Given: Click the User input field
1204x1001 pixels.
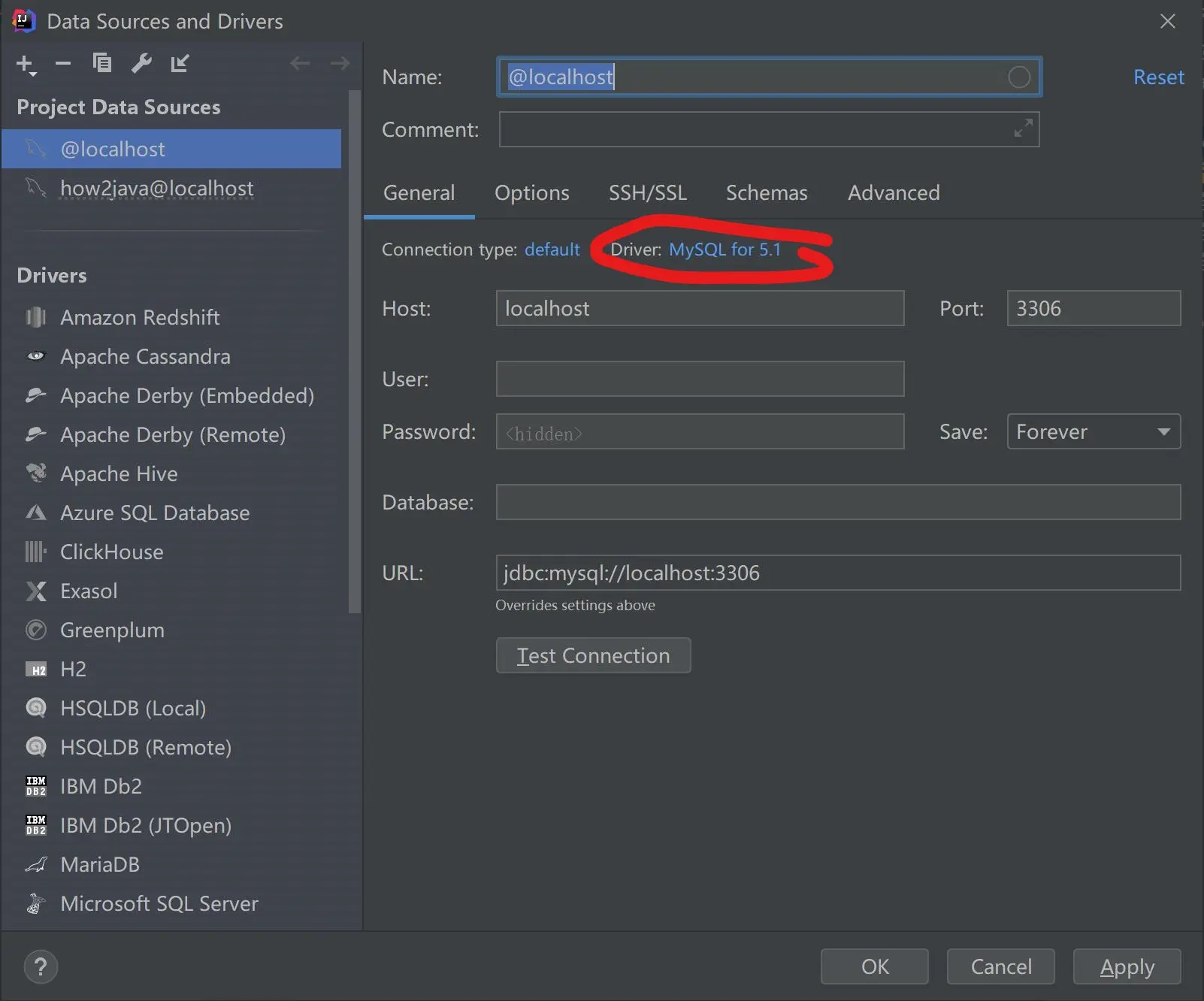Looking at the screenshot, I should [700, 379].
